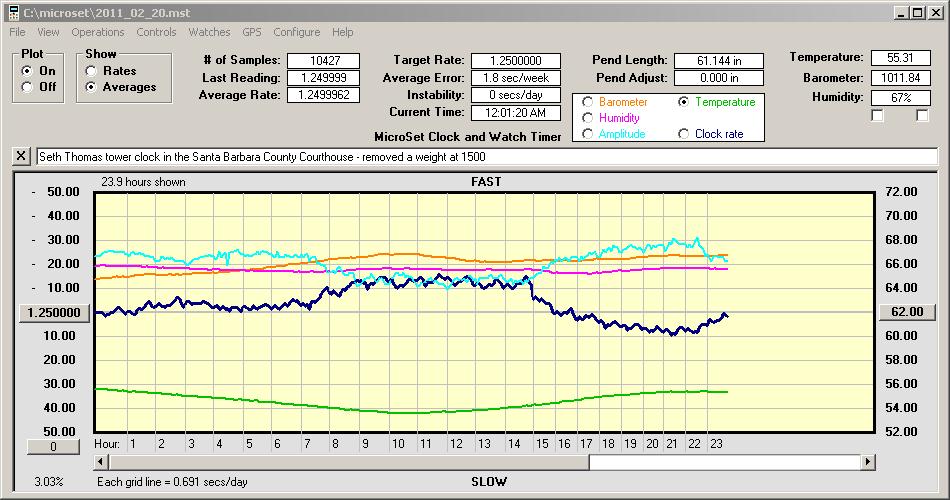Click the Instability value field

pyautogui.click(x=516, y=95)
